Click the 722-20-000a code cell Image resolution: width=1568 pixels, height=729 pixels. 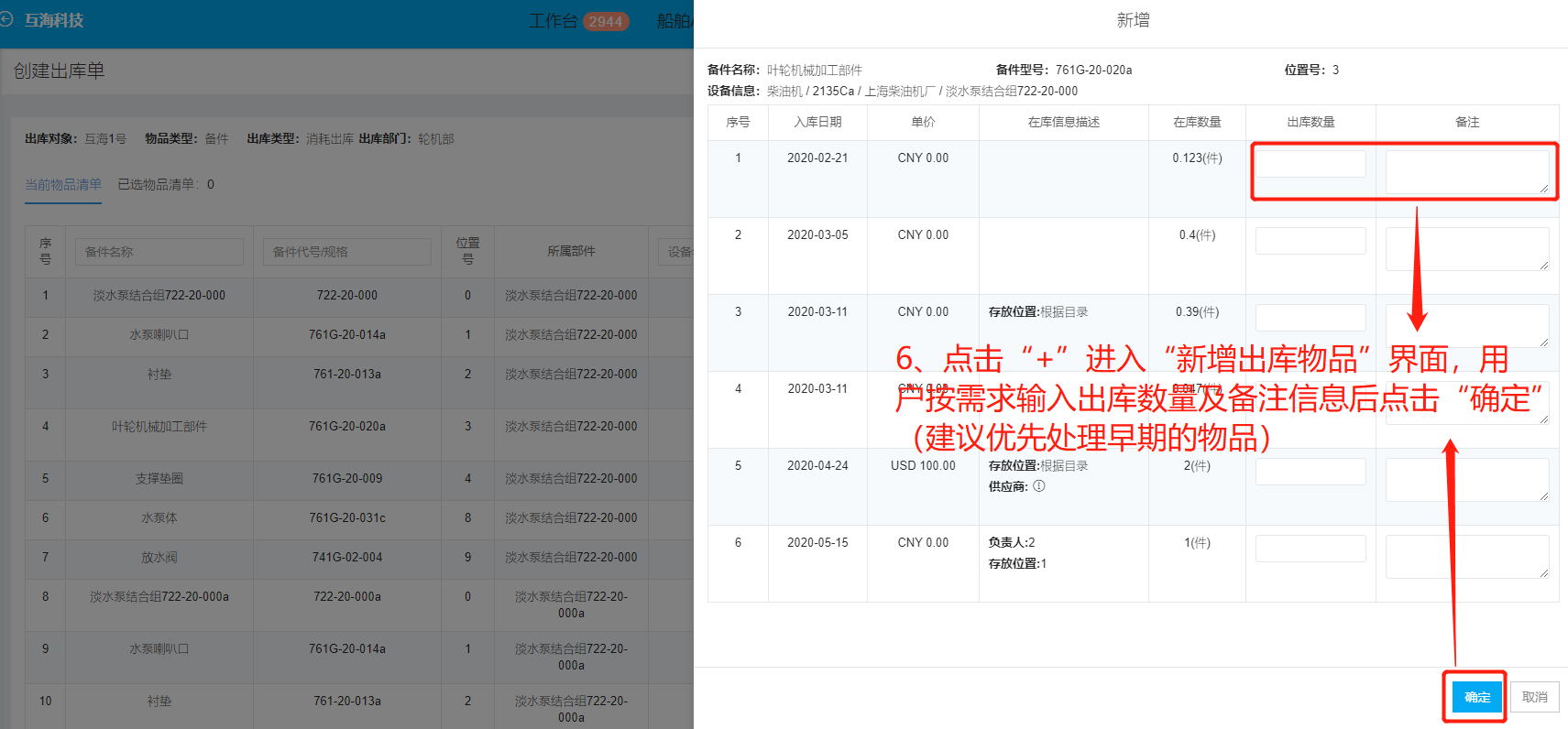[x=347, y=596]
